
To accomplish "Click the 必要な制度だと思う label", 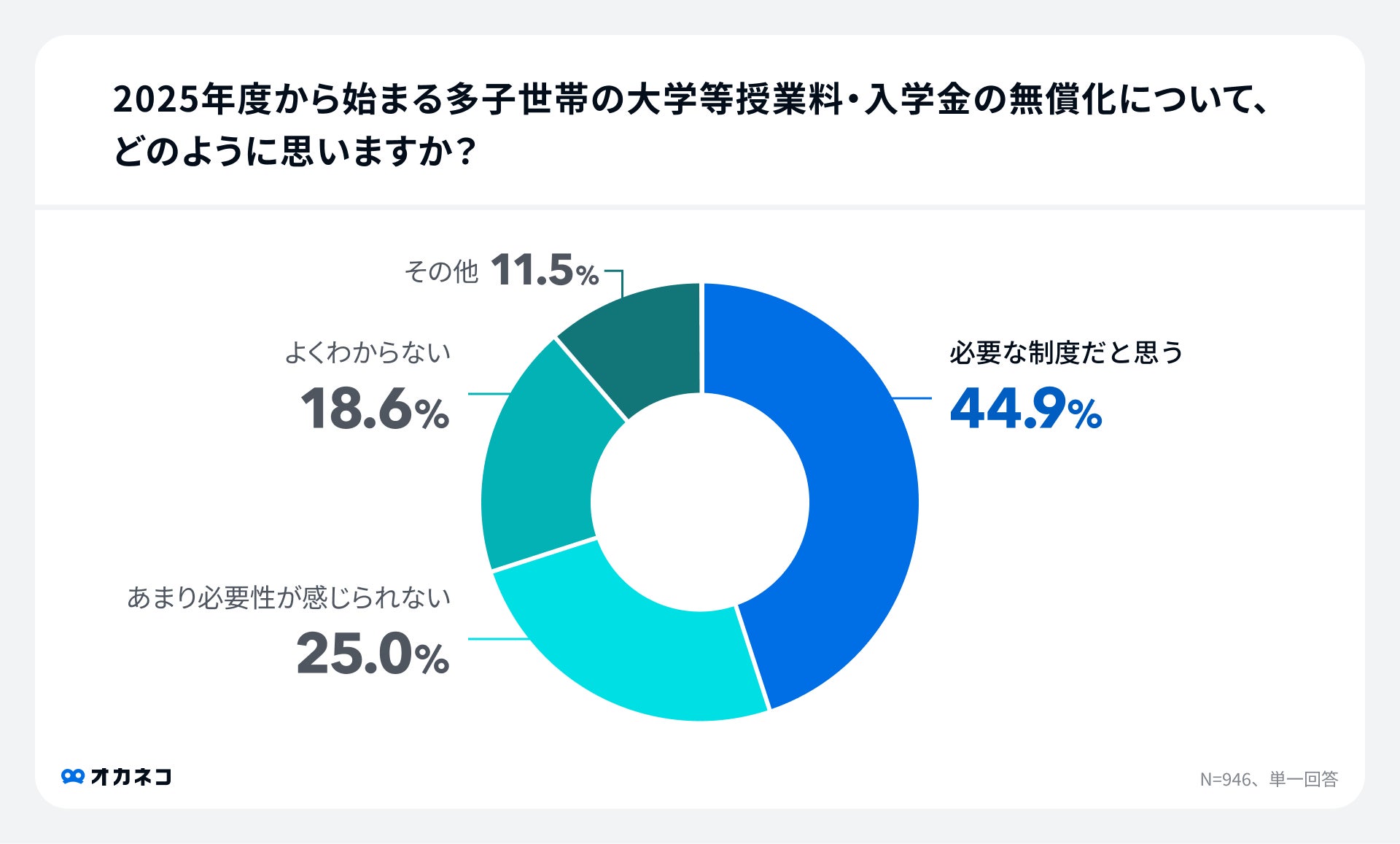I will point(1066,353).
